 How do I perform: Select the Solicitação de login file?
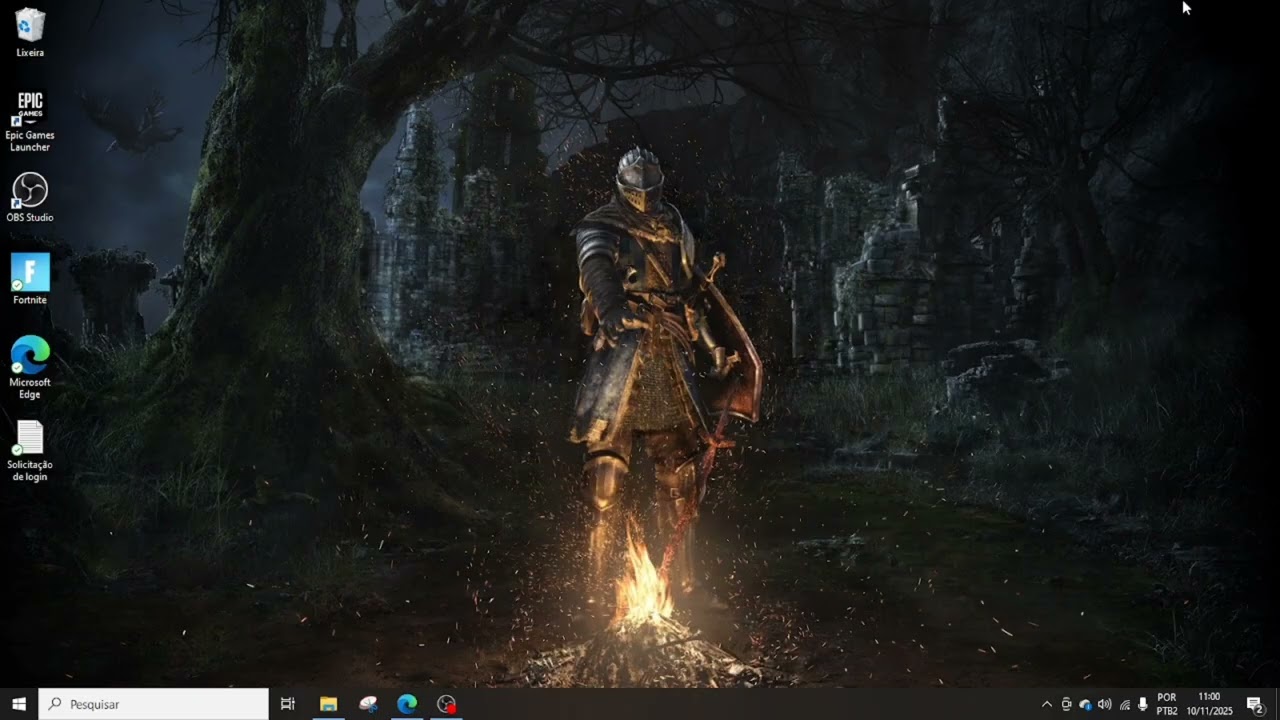30,450
